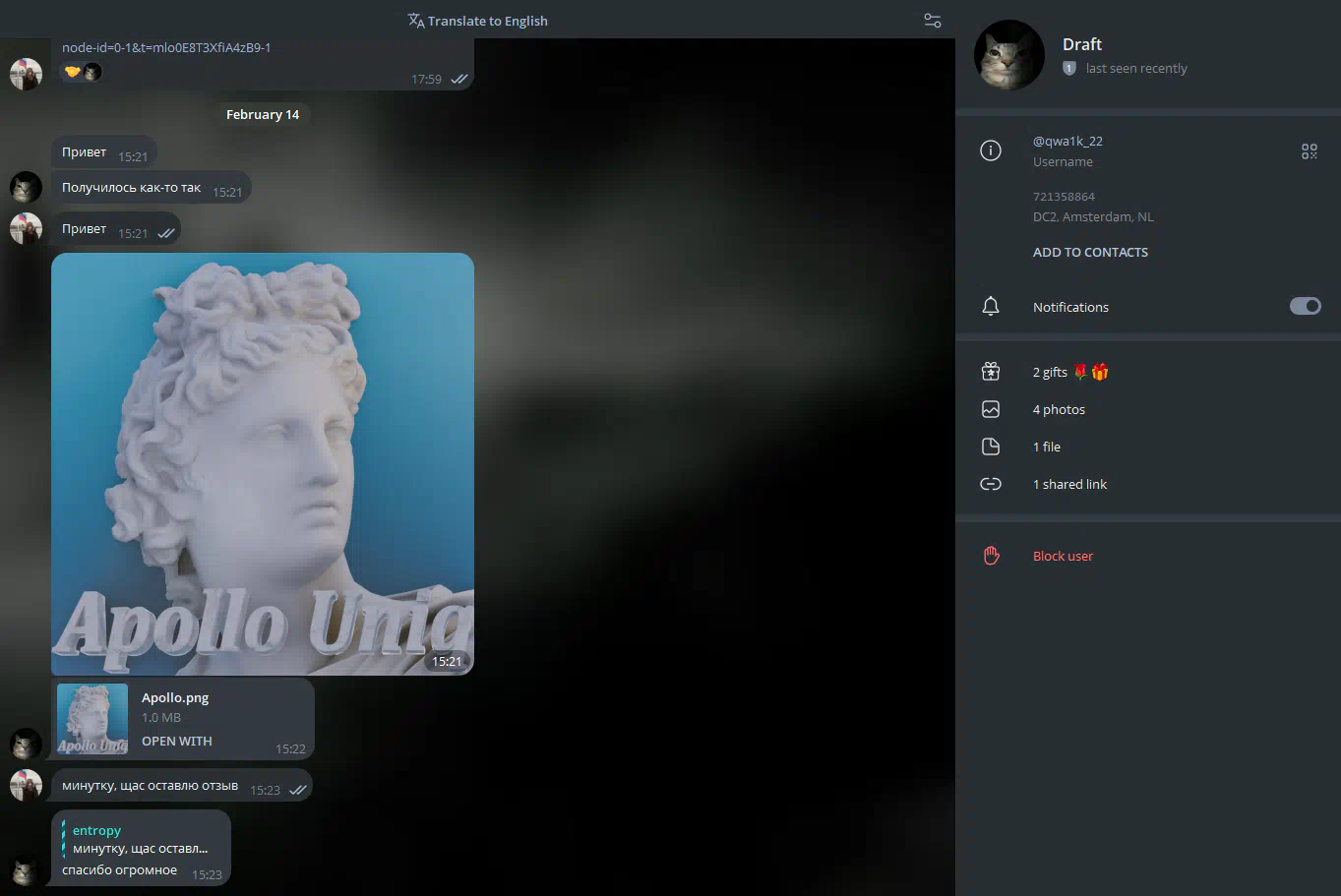
Task: Toggle the Notifications switch
Action: [x=1305, y=306]
